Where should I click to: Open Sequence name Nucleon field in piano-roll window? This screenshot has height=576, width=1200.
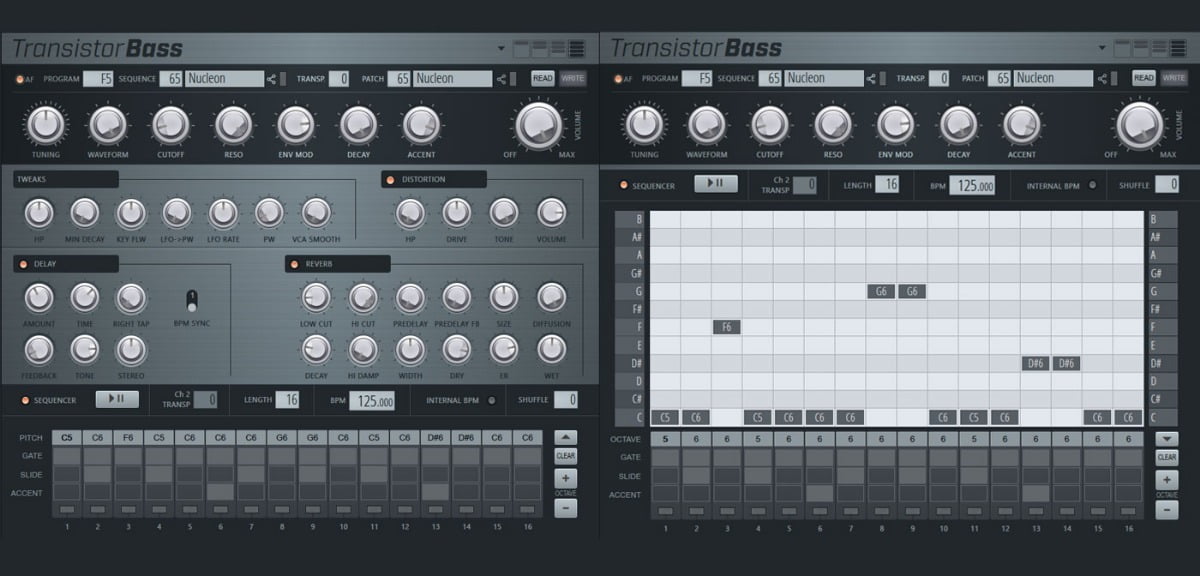click(824, 79)
